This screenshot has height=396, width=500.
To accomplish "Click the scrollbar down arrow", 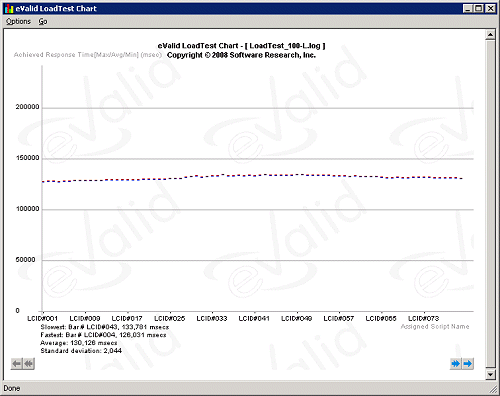I will 490,375.
